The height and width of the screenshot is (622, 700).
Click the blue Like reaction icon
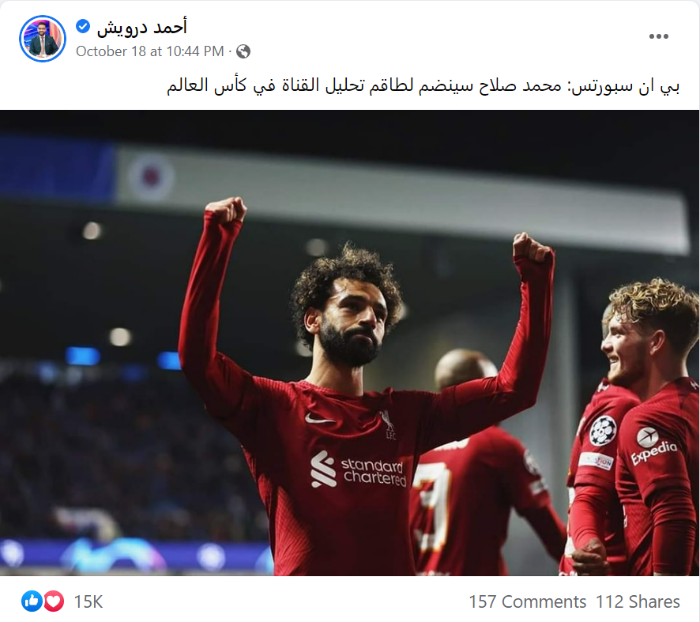click(x=32, y=601)
